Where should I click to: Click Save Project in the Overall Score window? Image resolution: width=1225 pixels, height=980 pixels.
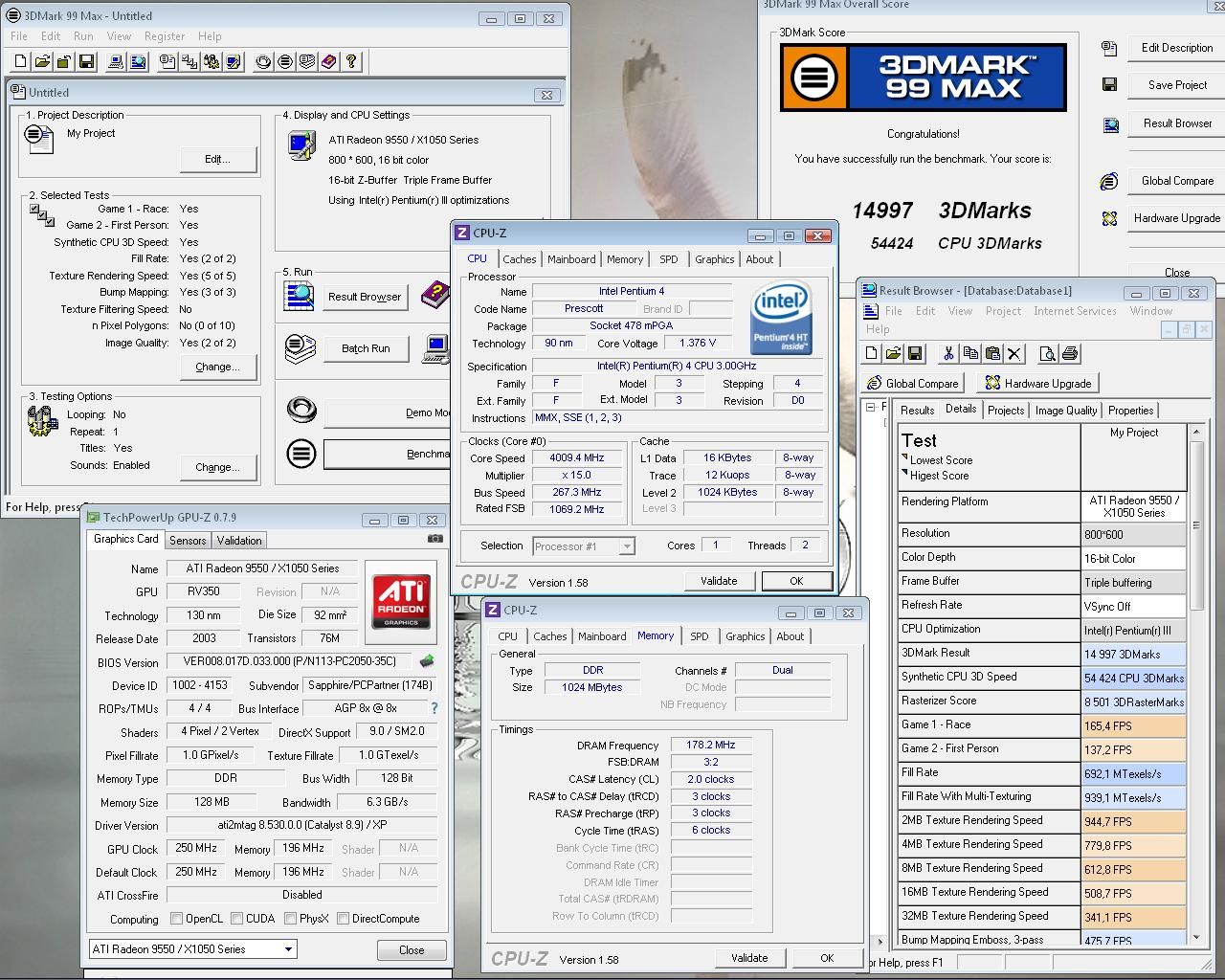[x=1177, y=85]
